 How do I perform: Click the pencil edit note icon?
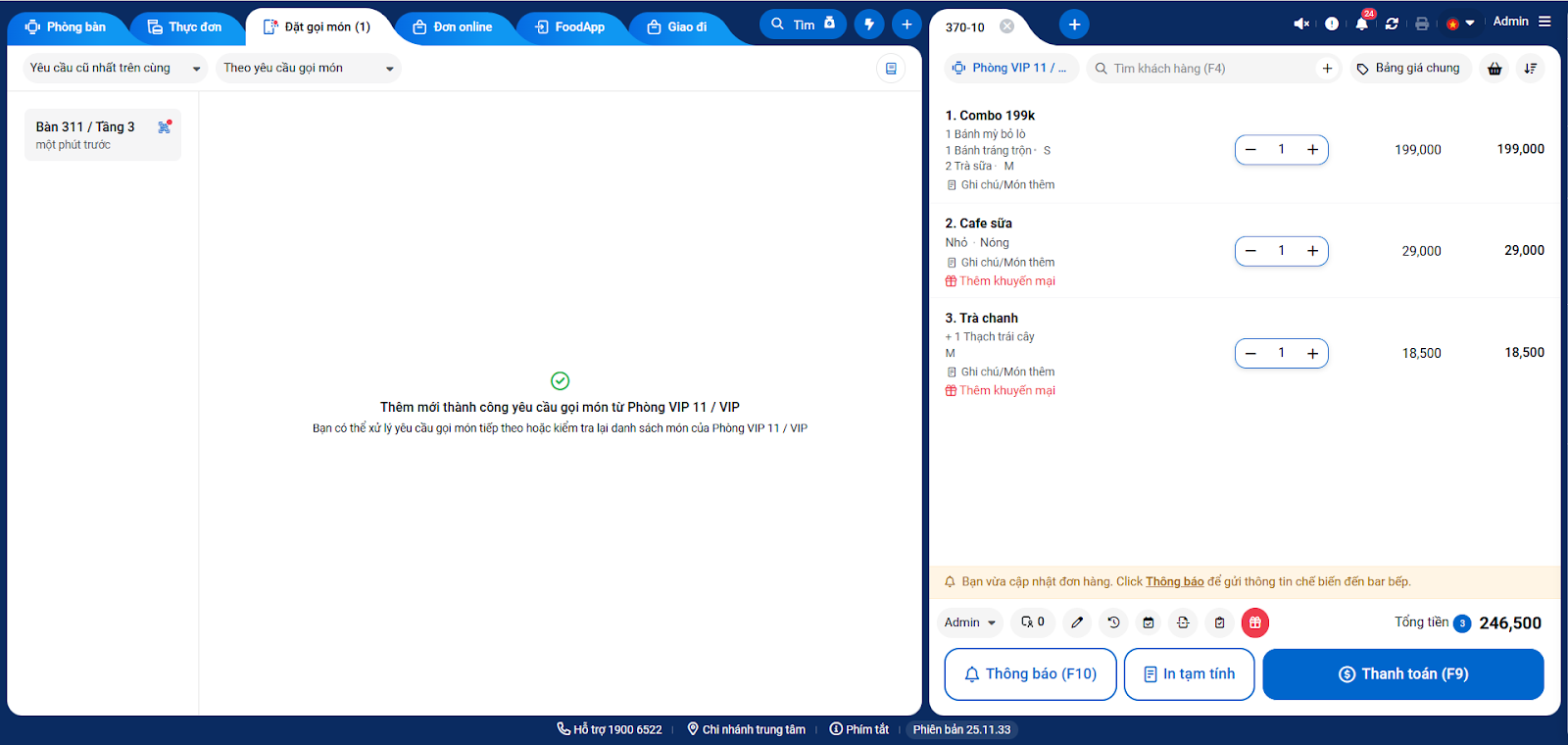(1077, 622)
